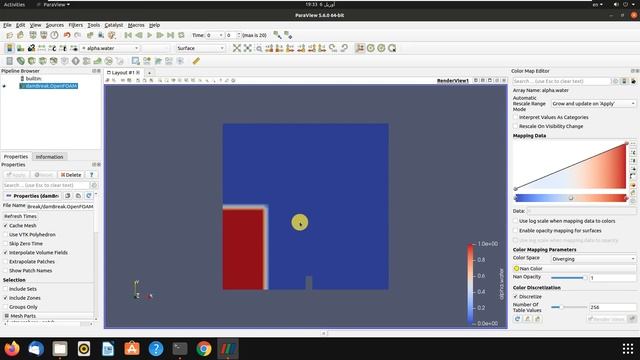The height and width of the screenshot is (360, 640).
Task: Click the Color Map Editor search field
Action: tap(561, 81)
